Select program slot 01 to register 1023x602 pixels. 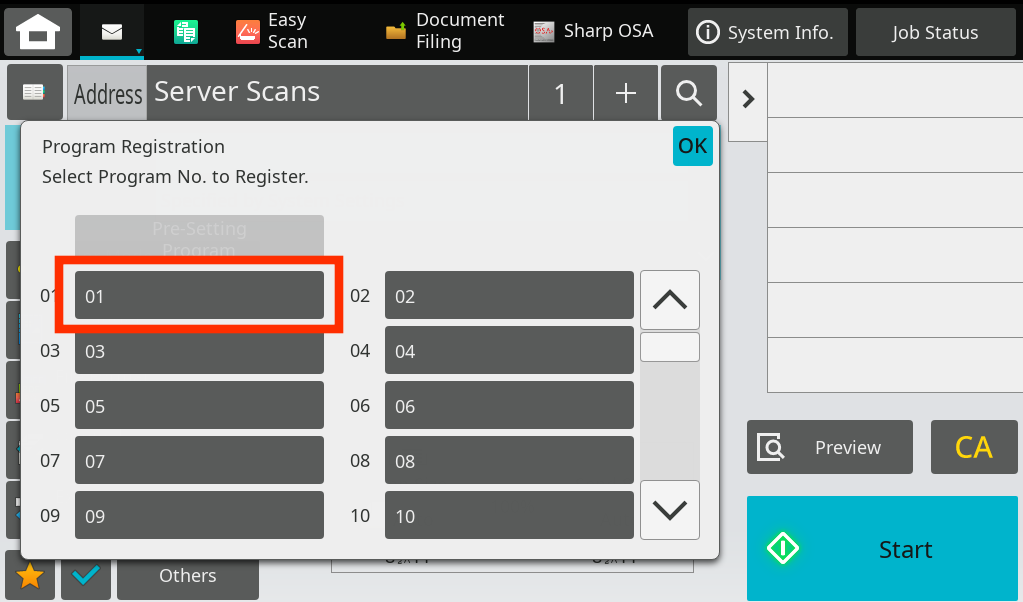[x=199, y=295]
